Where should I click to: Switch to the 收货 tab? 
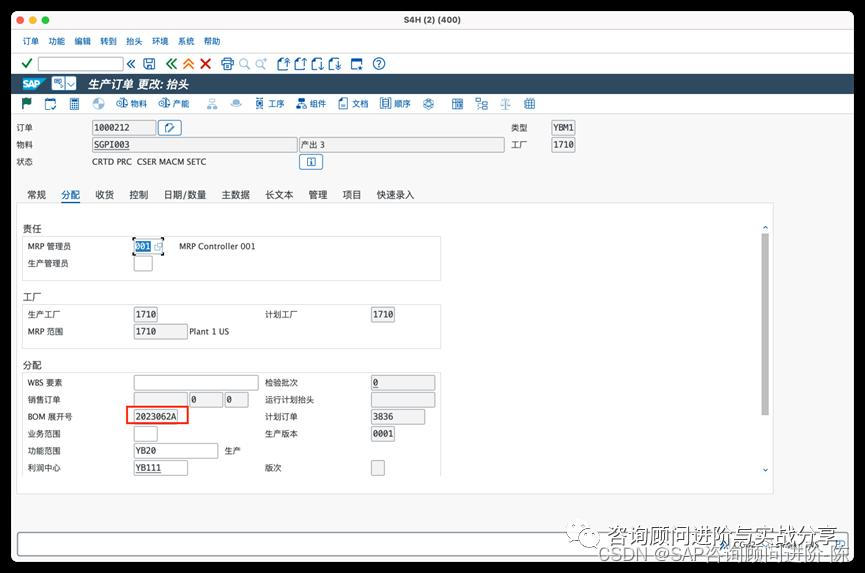pos(104,195)
